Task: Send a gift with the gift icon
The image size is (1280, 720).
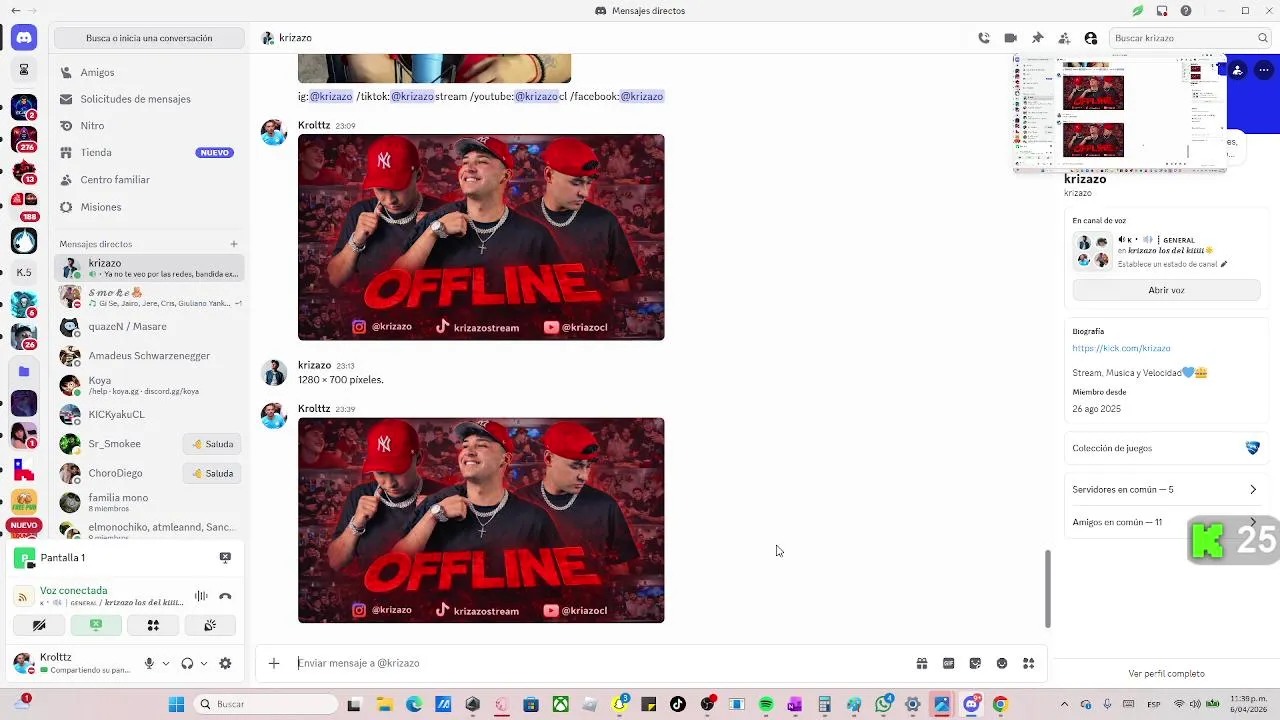Action: pos(922,663)
